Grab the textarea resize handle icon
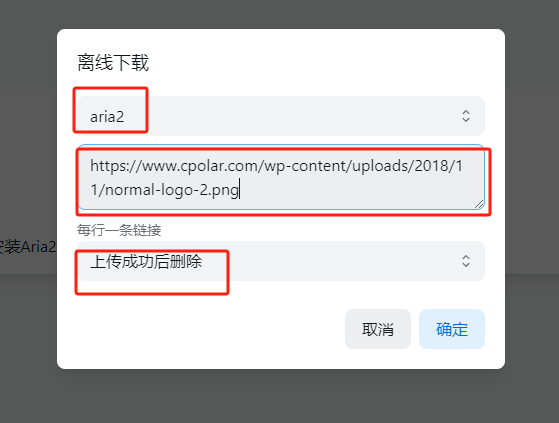The height and width of the screenshot is (423, 559). tap(479, 204)
